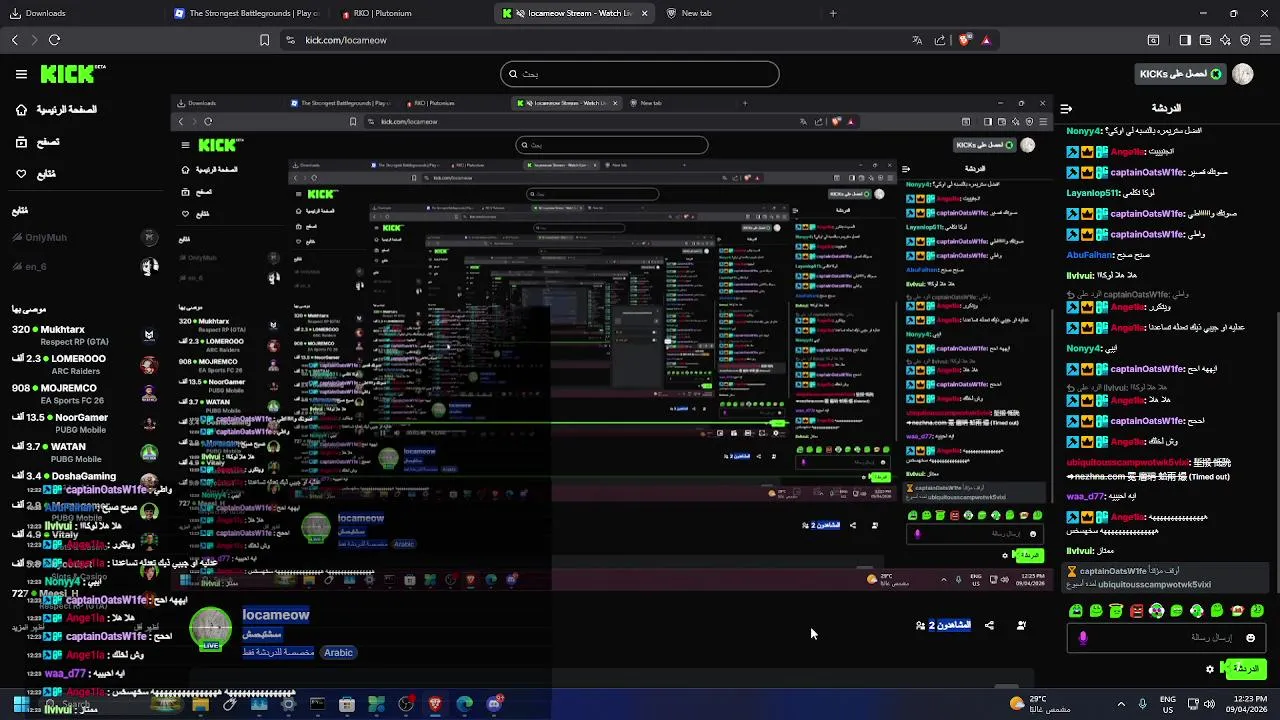Click the more options icon beside share

point(1021,625)
